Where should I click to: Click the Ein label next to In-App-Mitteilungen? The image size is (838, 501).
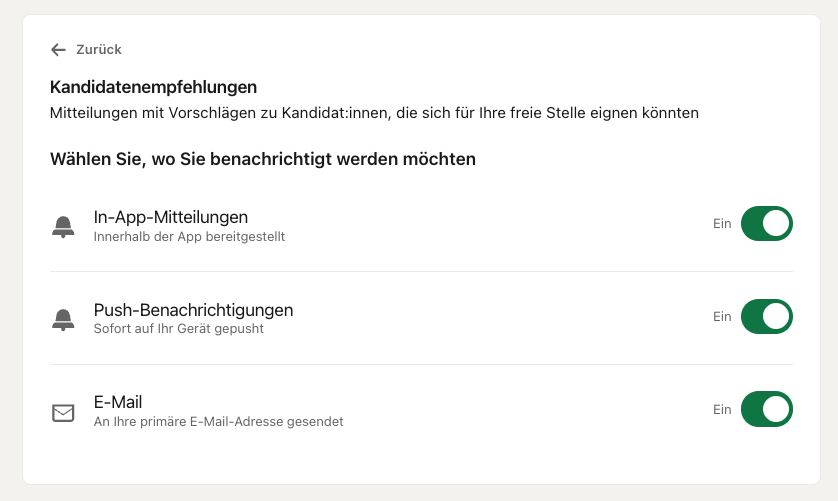coord(722,223)
